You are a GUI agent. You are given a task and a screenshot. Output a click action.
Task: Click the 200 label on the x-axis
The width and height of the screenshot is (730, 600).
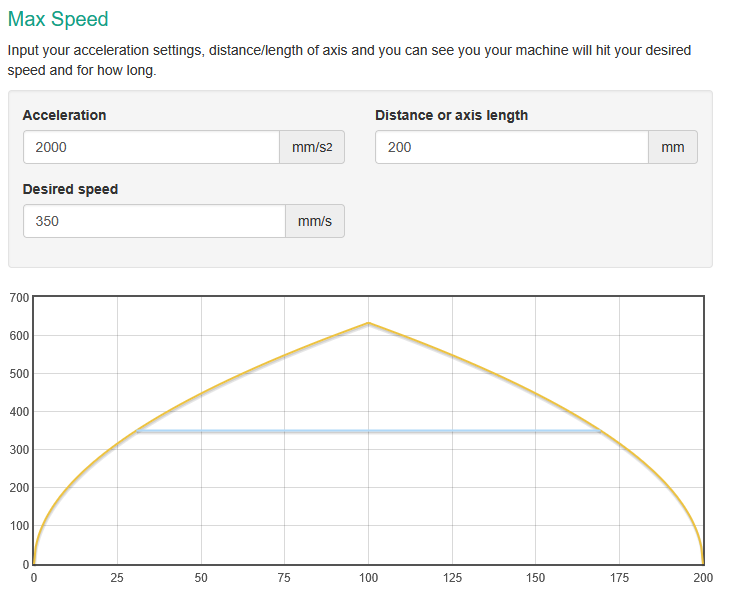pos(704,578)
